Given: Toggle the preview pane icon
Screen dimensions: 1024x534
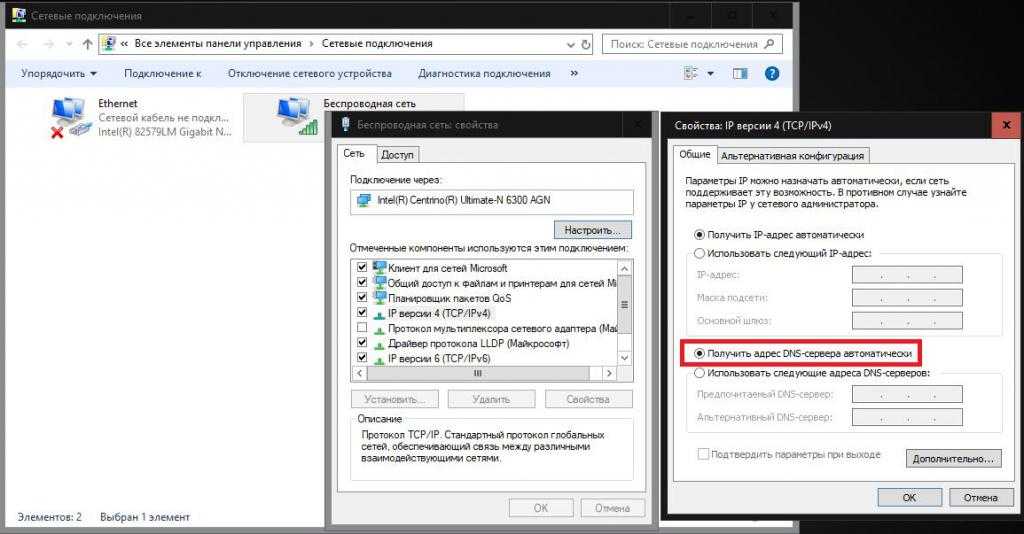Looking at the screenshot, I should pos(740,73).
